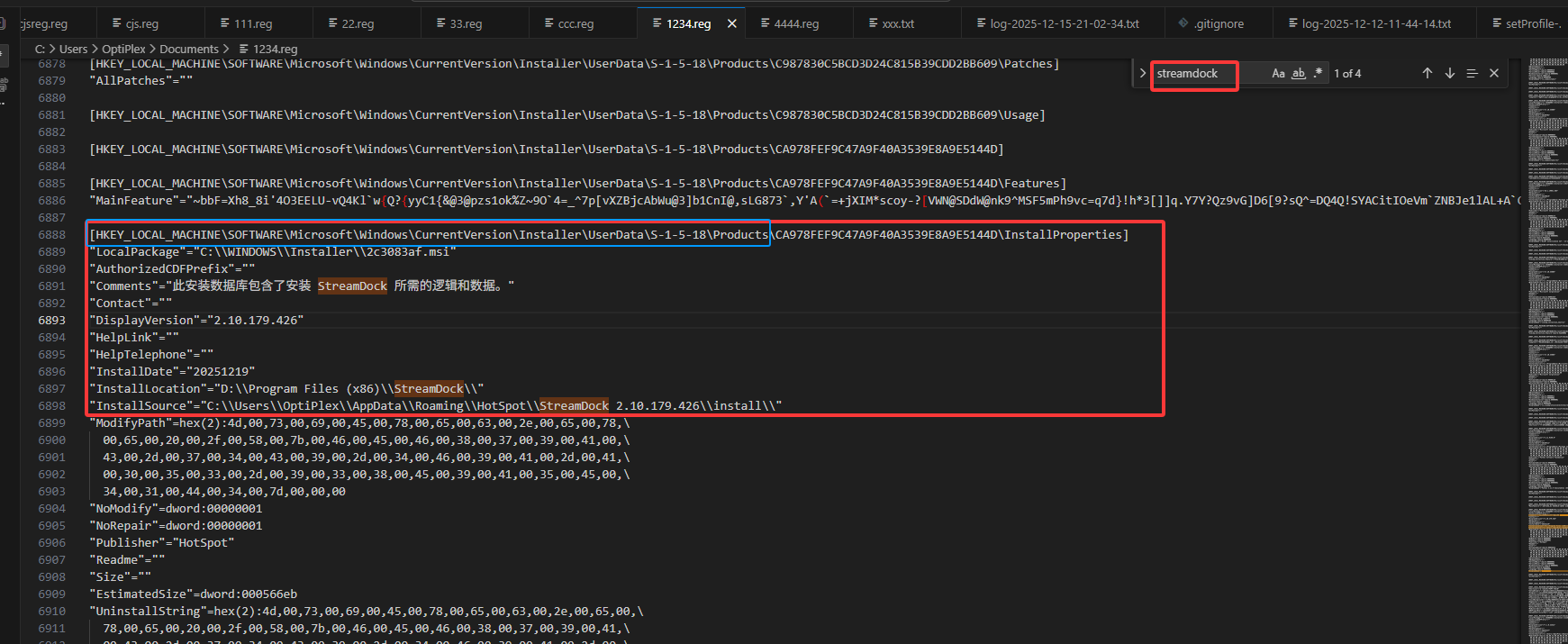
Task: Click file icon on cjs.reg tab
Action: tap(117, 23)
